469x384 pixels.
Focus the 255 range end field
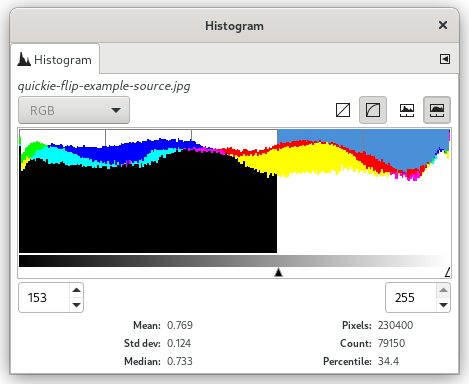(411, 298)
